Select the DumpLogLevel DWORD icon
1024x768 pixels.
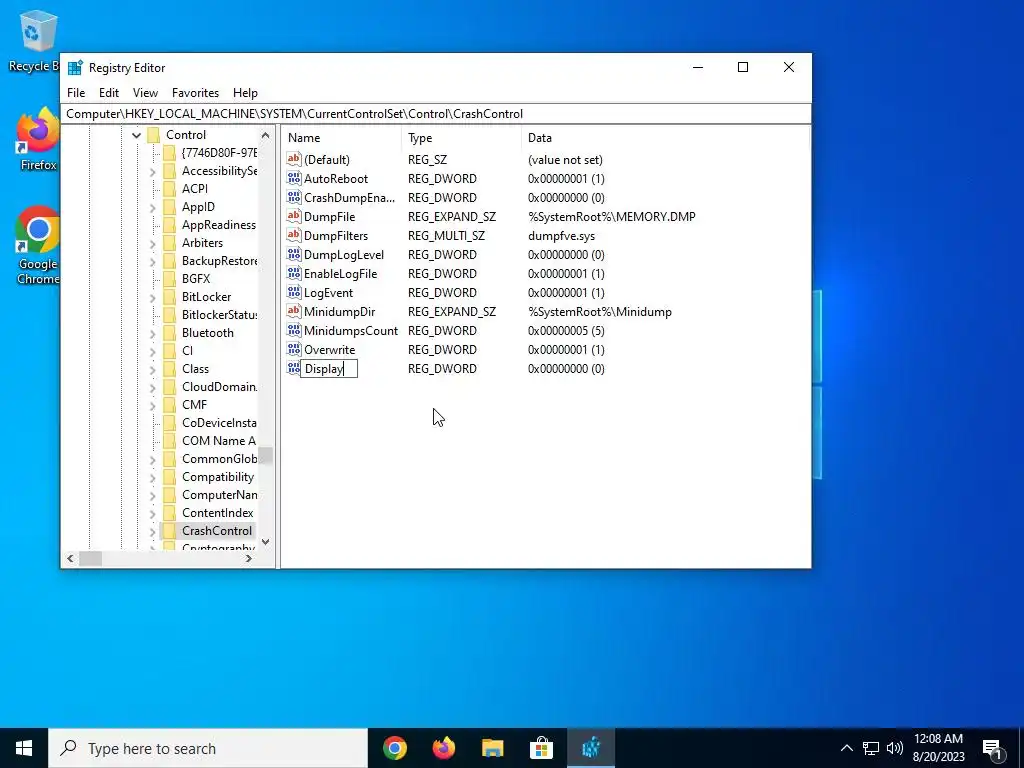(x=294, y=254)
